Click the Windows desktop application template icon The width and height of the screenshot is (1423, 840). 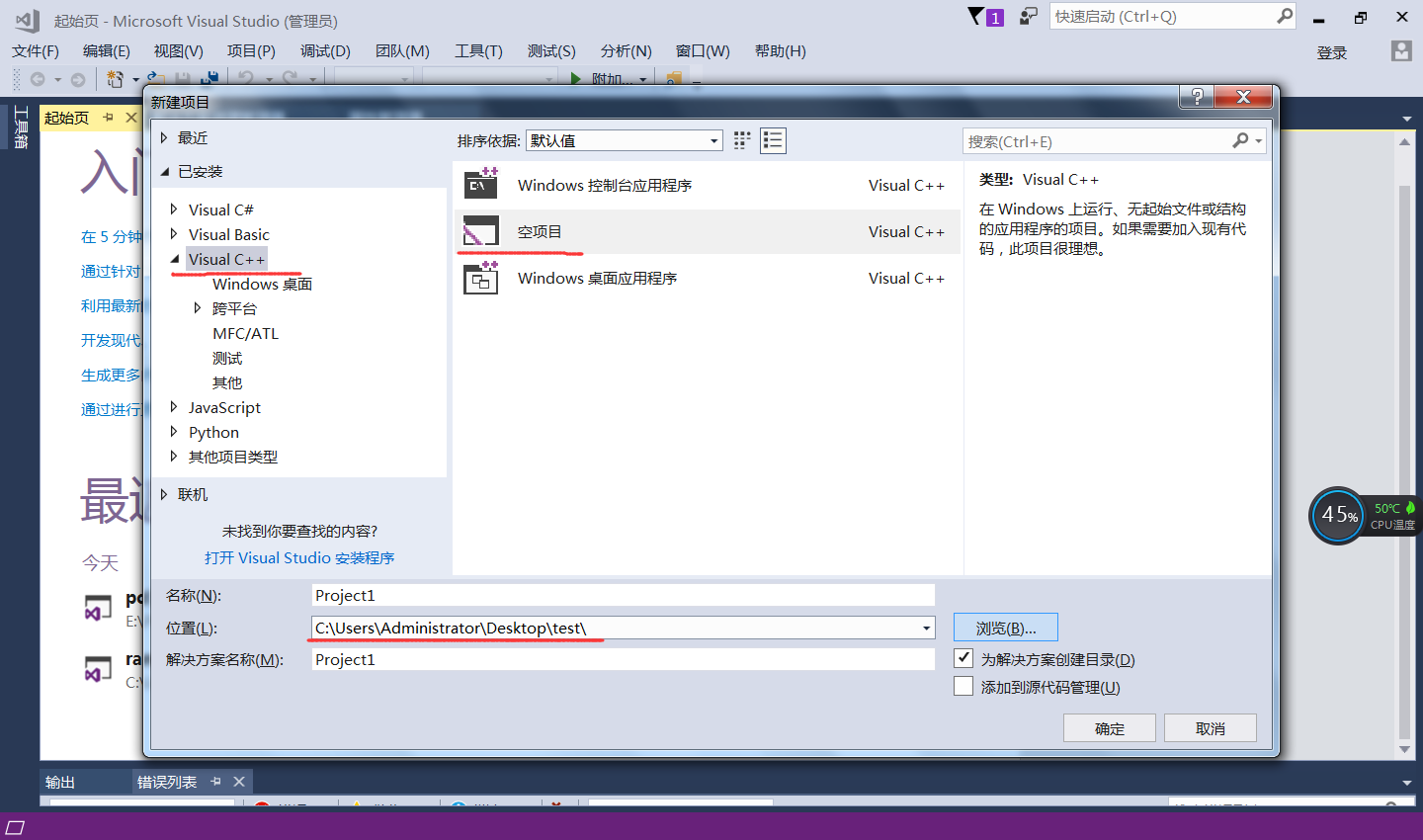(x=481, y=278)
